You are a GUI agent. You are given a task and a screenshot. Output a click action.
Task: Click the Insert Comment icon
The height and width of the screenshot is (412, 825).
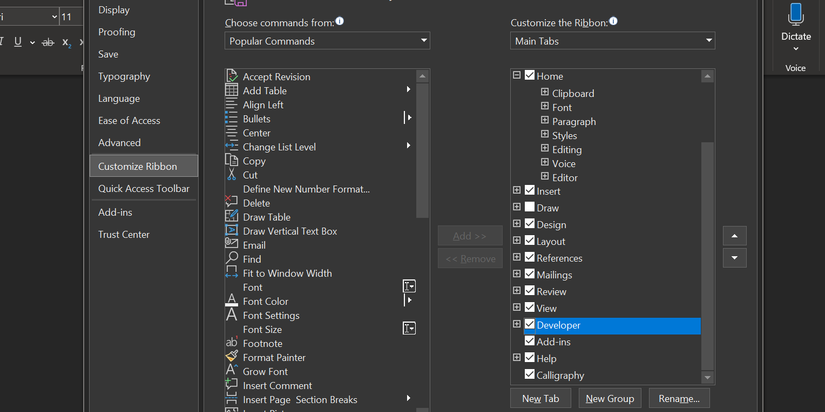click(232, 385)
